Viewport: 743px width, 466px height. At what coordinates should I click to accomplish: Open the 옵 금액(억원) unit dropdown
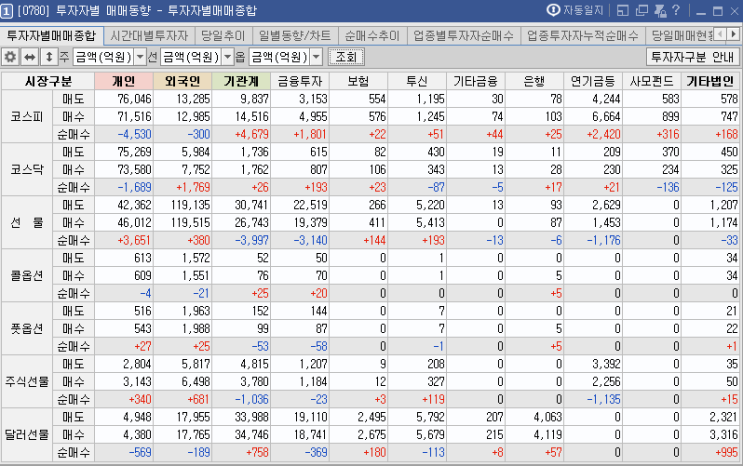316,57
